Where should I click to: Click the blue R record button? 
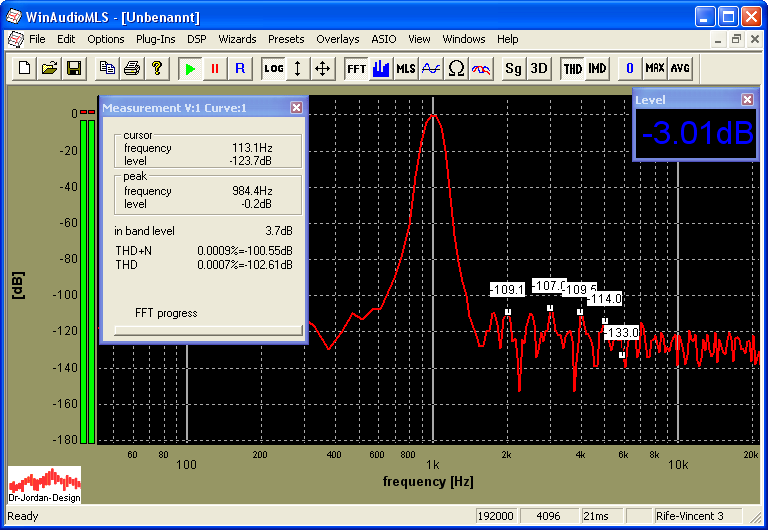[x=239, y=68]
